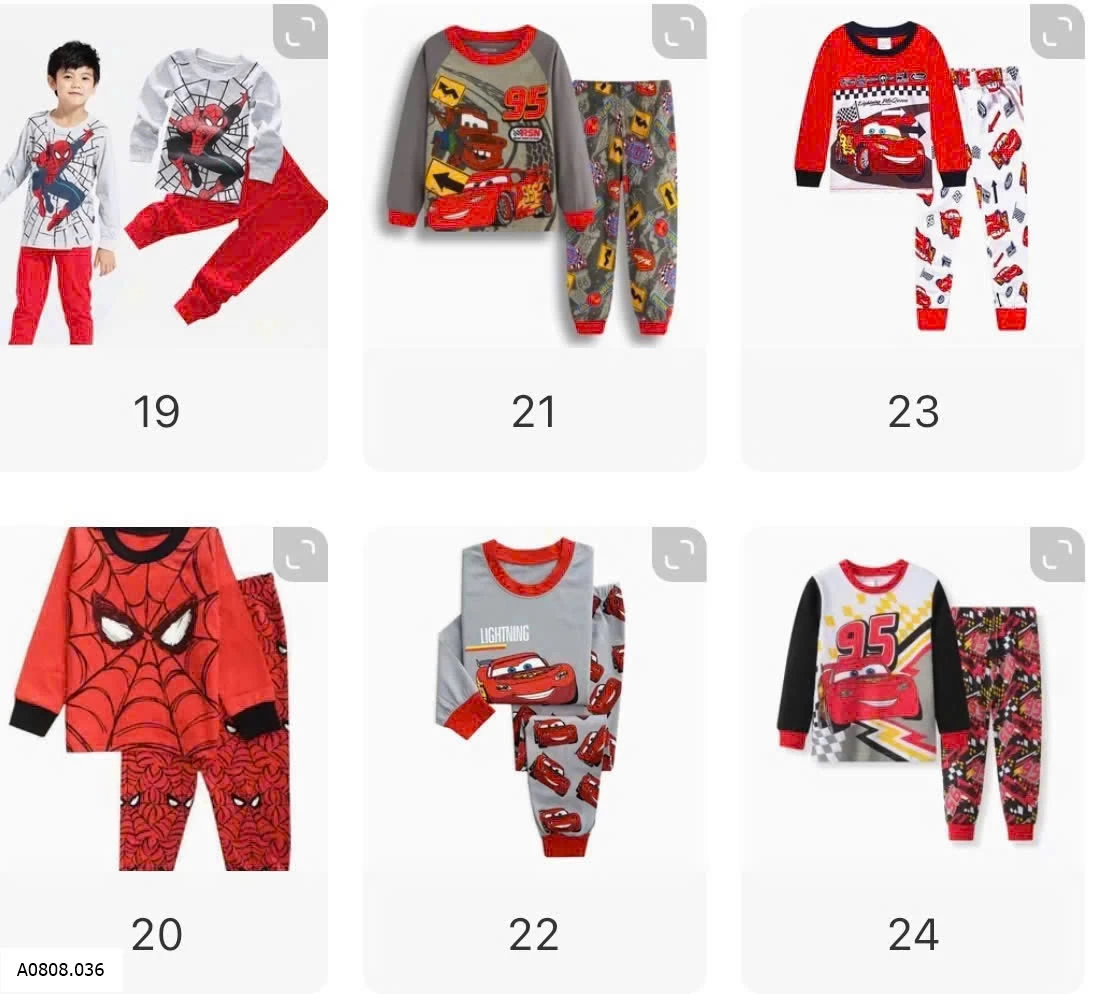Expand image of item 23 red McQueen set
Image resolution: width=1102 pixels, height=994 pixels.
pyautogui.click(x=1057, y=32)
